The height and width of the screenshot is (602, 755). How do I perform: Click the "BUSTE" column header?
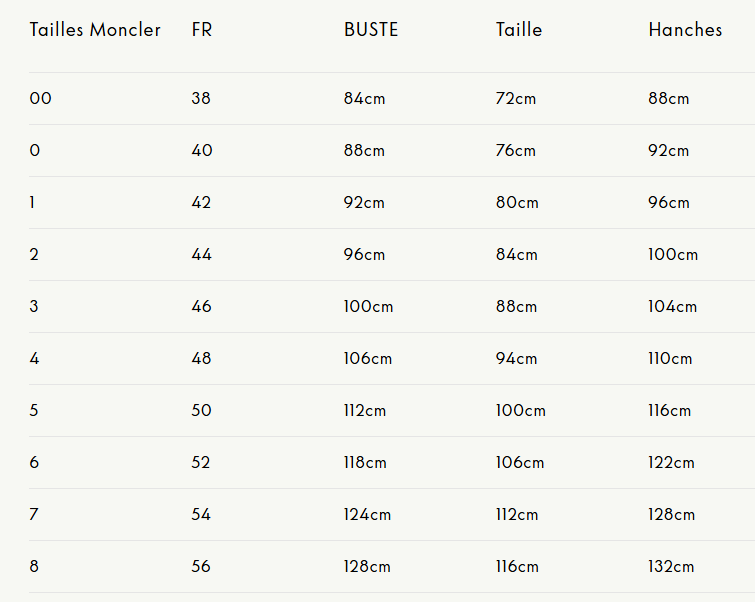pos(371,30)
